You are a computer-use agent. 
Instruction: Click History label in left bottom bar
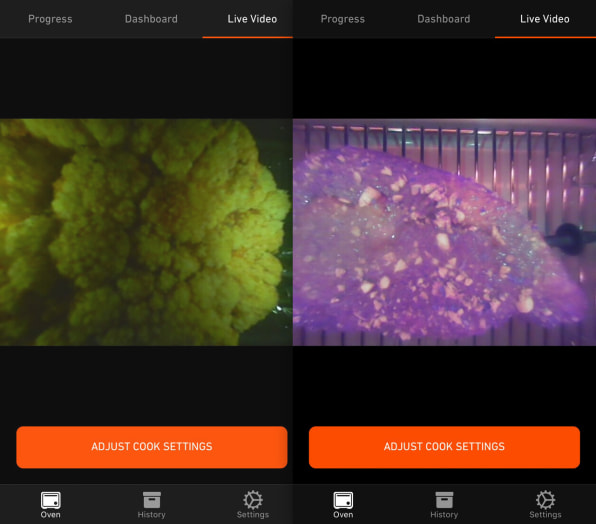coord(152,515)
